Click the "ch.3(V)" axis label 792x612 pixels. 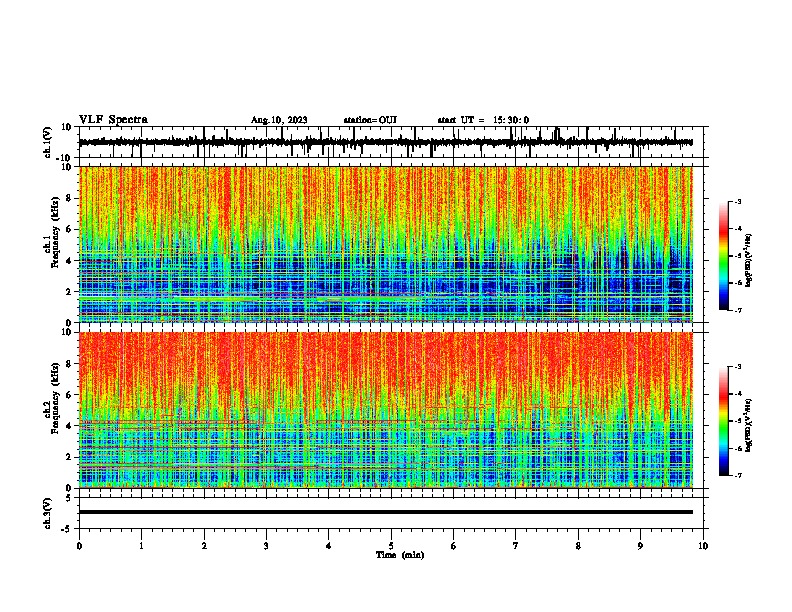48,513
